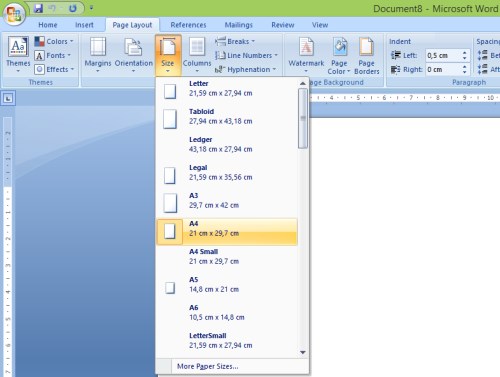The height and width of the screenshot is (377, 500).
Task: Click the Redo icon in Quick Access
Action: point(72,8)
